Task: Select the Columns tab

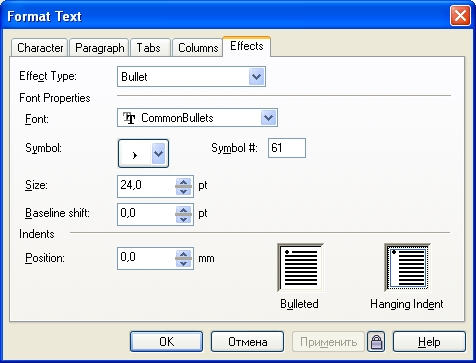Action: tap(198, 48)
